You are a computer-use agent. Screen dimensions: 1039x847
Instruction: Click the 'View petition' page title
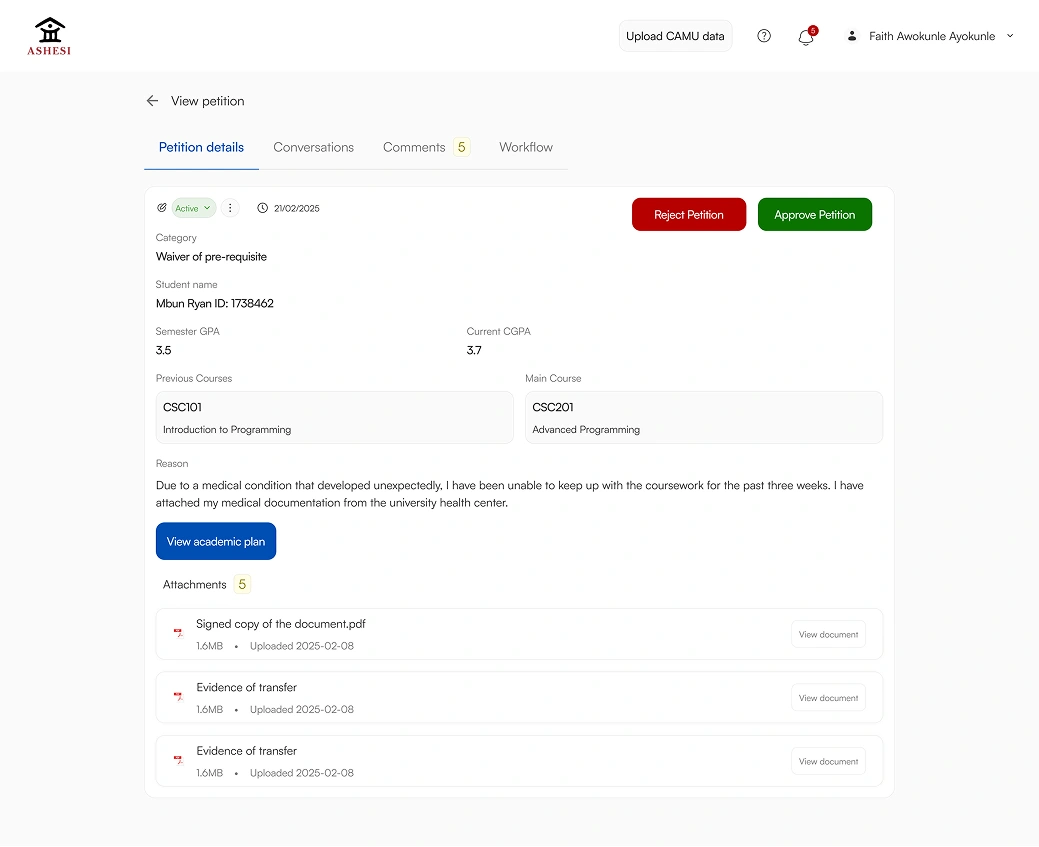click(207, 101)
